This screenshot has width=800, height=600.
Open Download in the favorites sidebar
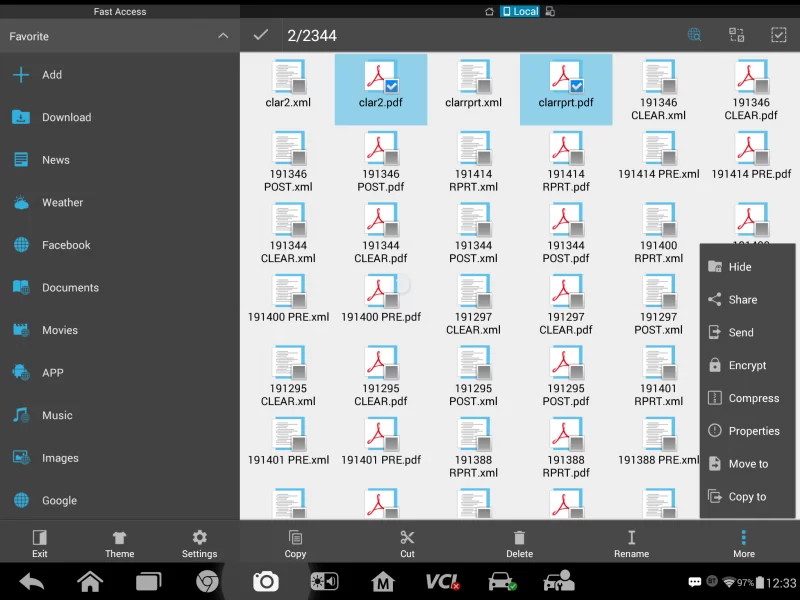point(66,117)
